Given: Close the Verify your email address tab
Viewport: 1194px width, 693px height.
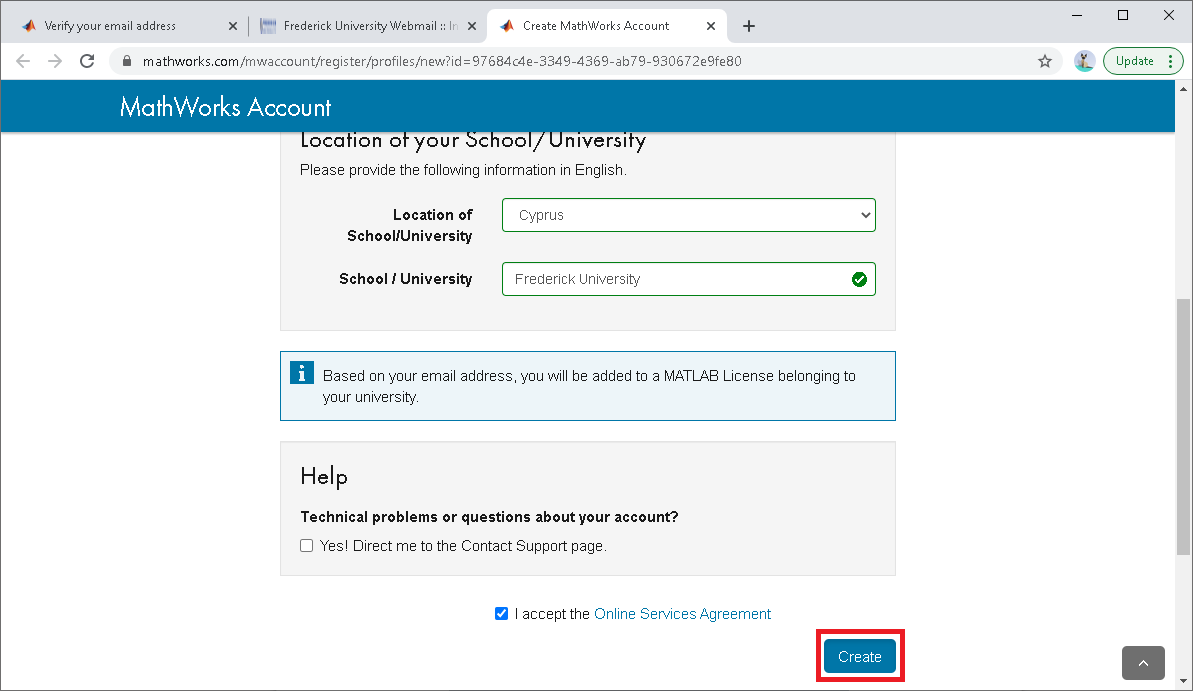Looking at the screenshot, I should click(x=233, y=26).
